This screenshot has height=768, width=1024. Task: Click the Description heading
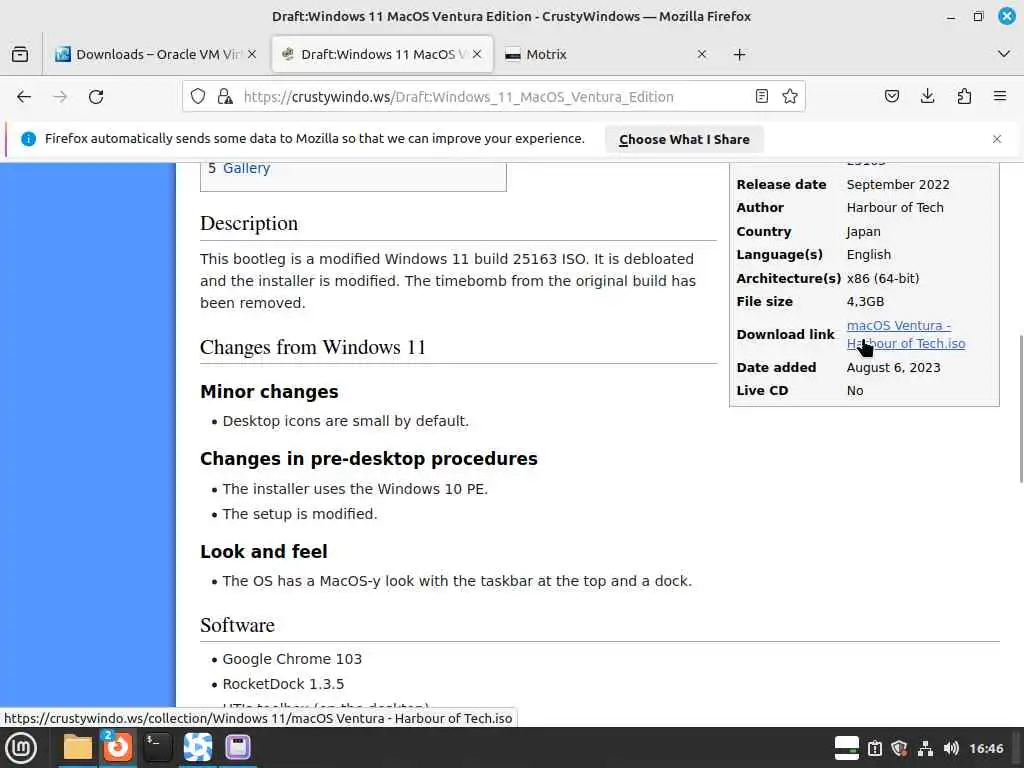249,223
